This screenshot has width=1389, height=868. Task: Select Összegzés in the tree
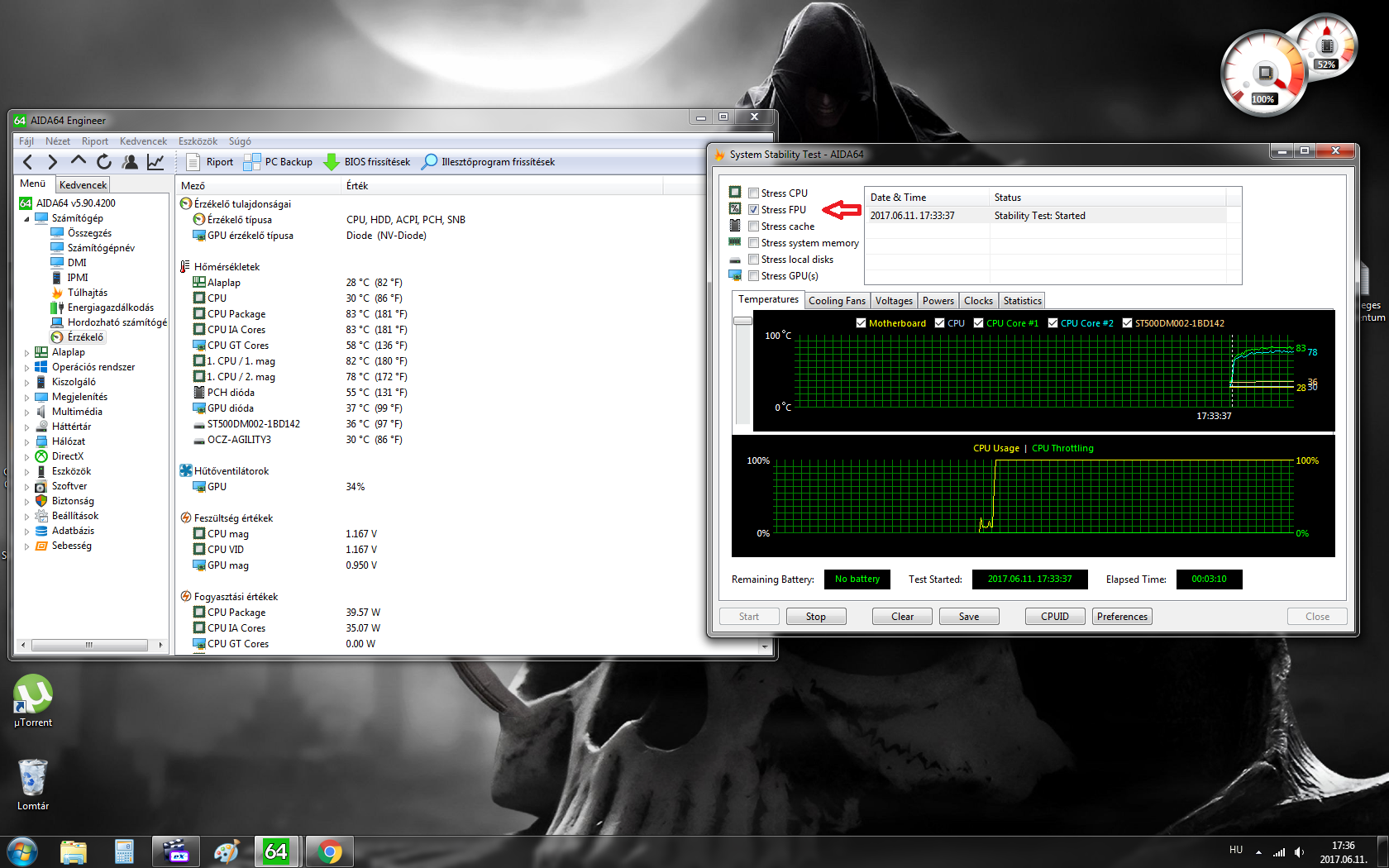click(81, 233)
